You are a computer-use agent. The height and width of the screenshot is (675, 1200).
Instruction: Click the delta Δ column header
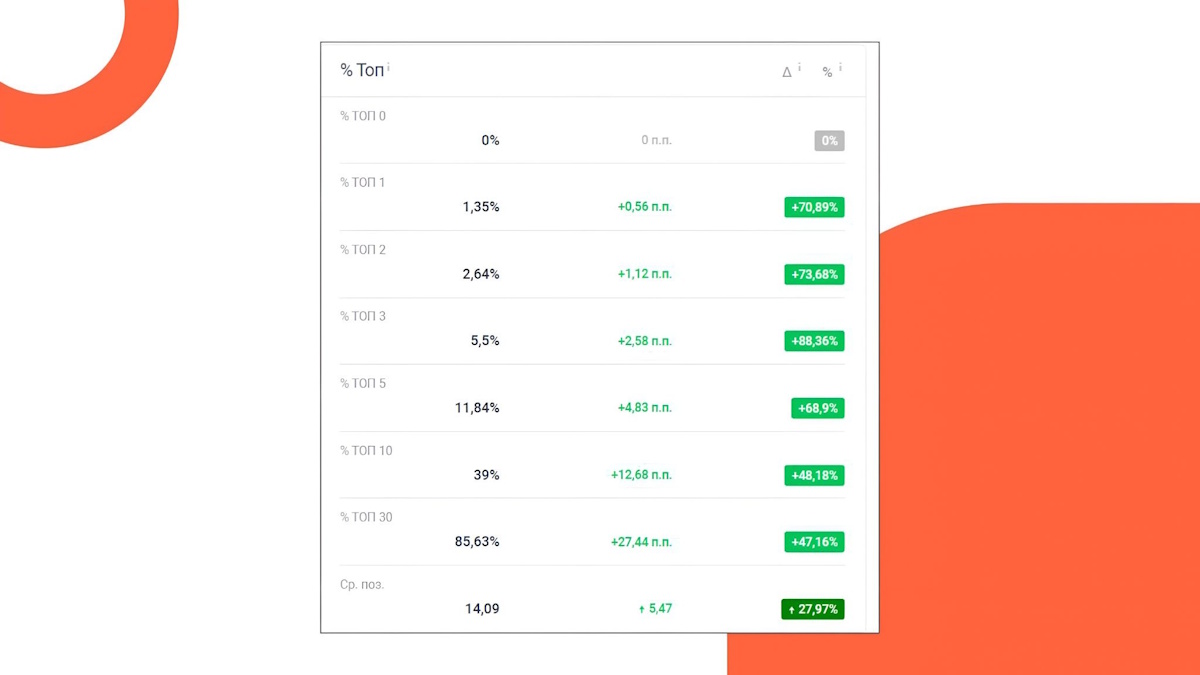click(787, 72)
